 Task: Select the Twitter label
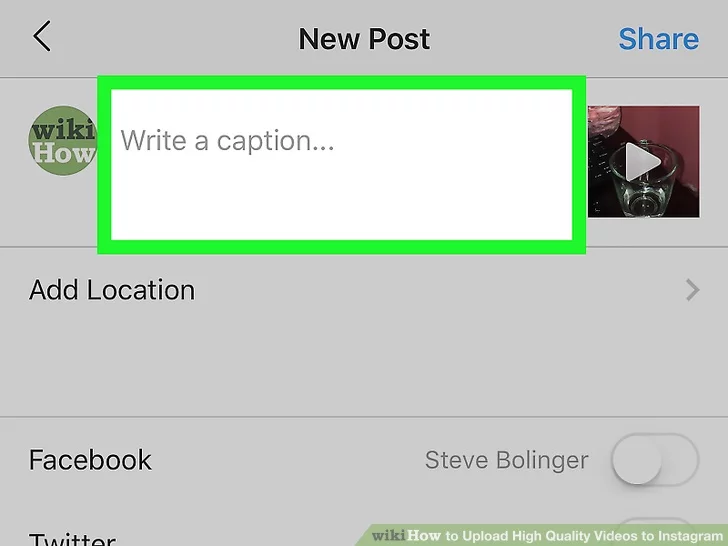tap(72, 539)
